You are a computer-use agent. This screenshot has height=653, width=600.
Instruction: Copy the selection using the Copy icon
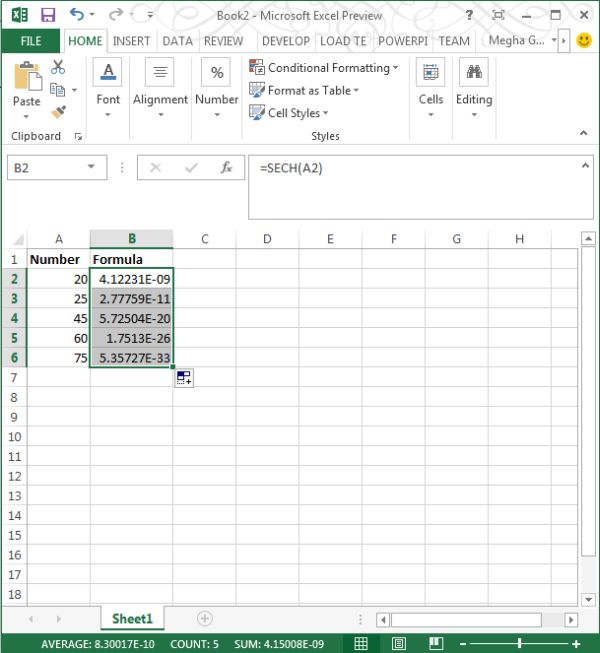click(x=57, y=90)
